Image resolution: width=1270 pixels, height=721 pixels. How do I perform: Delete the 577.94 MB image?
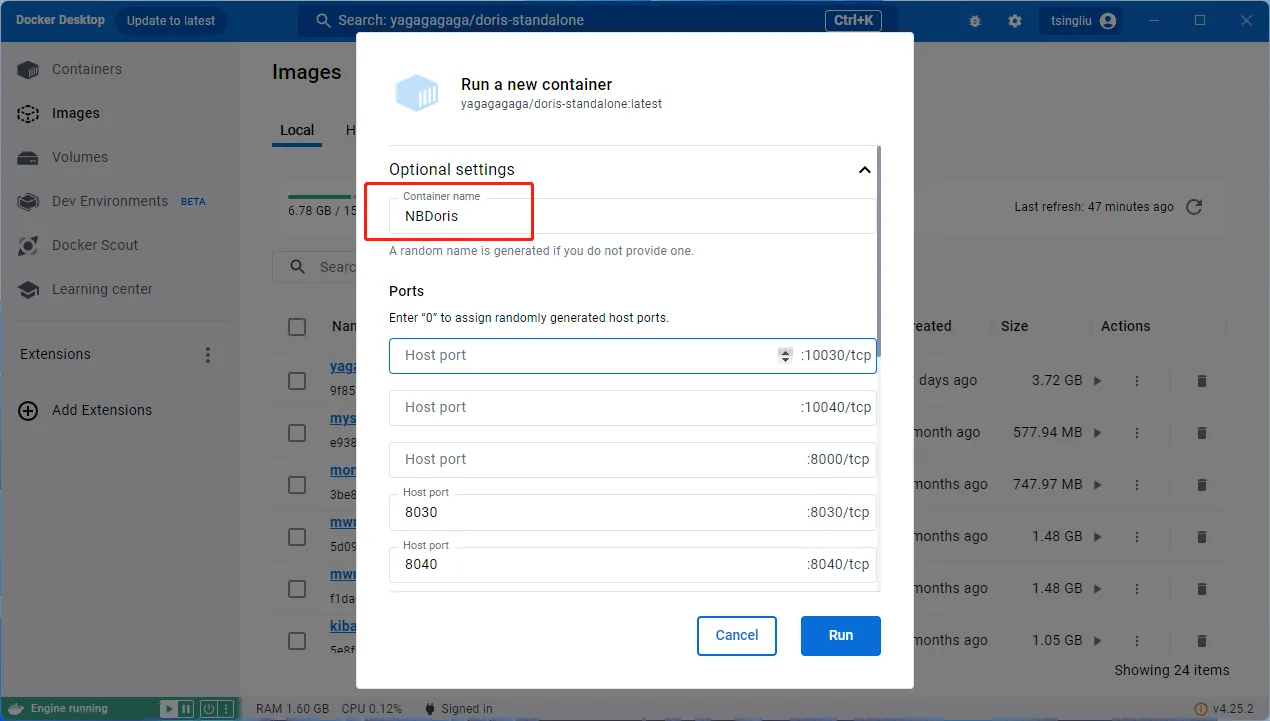coord(1202,433)
